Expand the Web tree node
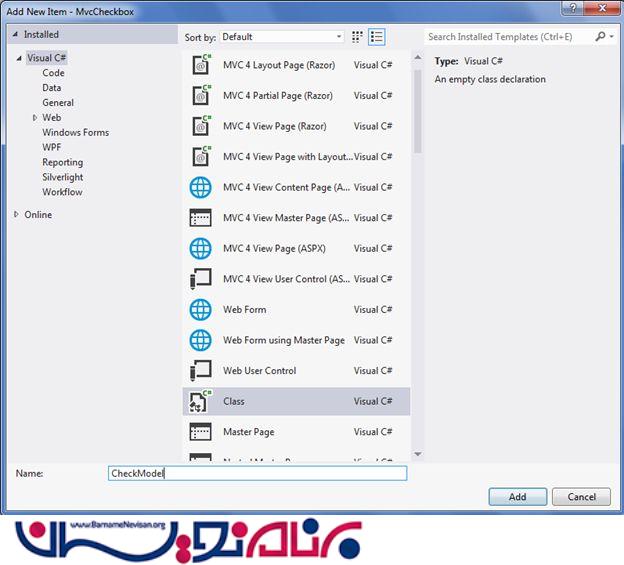The image size is (624, 565). (x=35, y=118)
